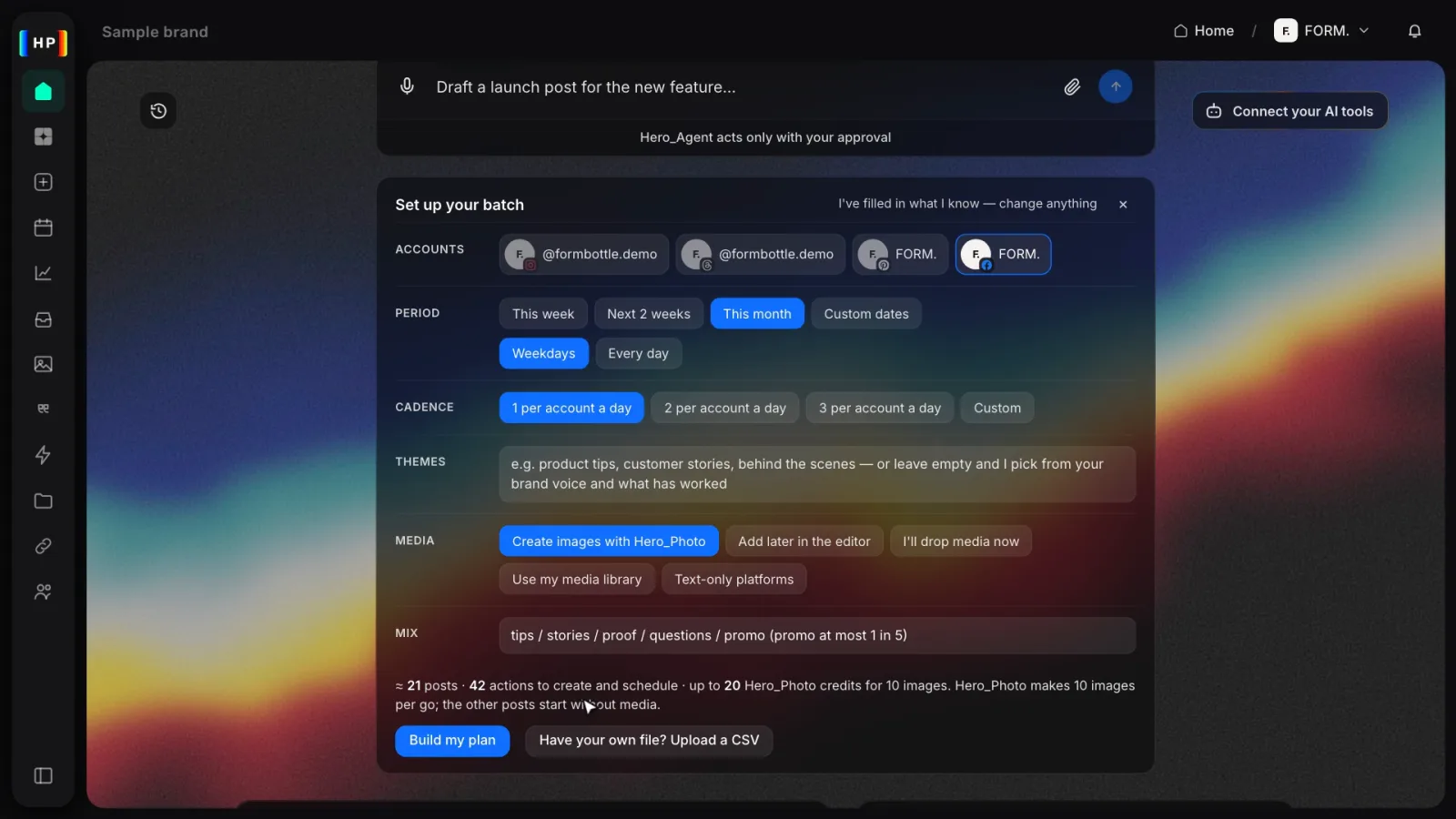This screenshot has height=819, width=1456.
Task: Toggle the Instagram @formbottle.demo account
Action: [583, 254]
